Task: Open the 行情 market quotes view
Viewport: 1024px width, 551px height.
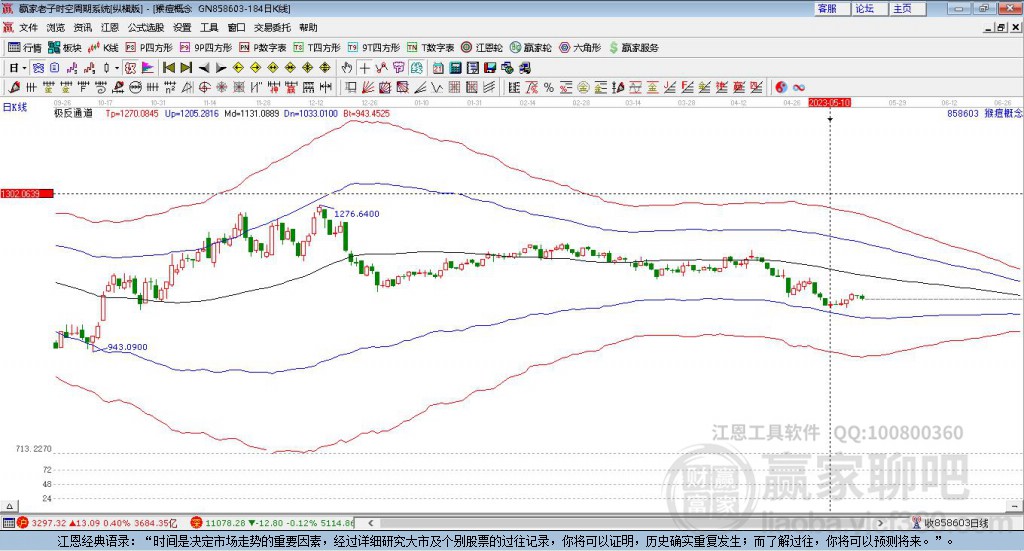Action: click(24, 48)
